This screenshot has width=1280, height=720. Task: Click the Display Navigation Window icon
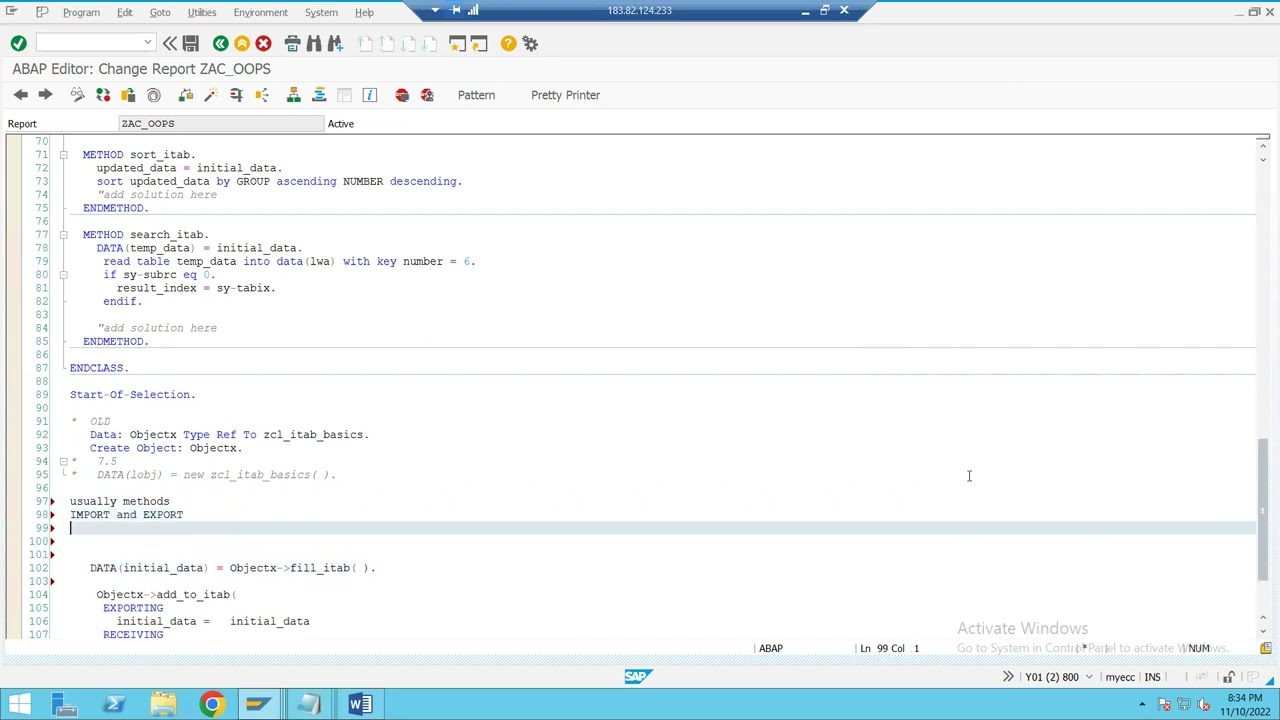pos(319,95)
